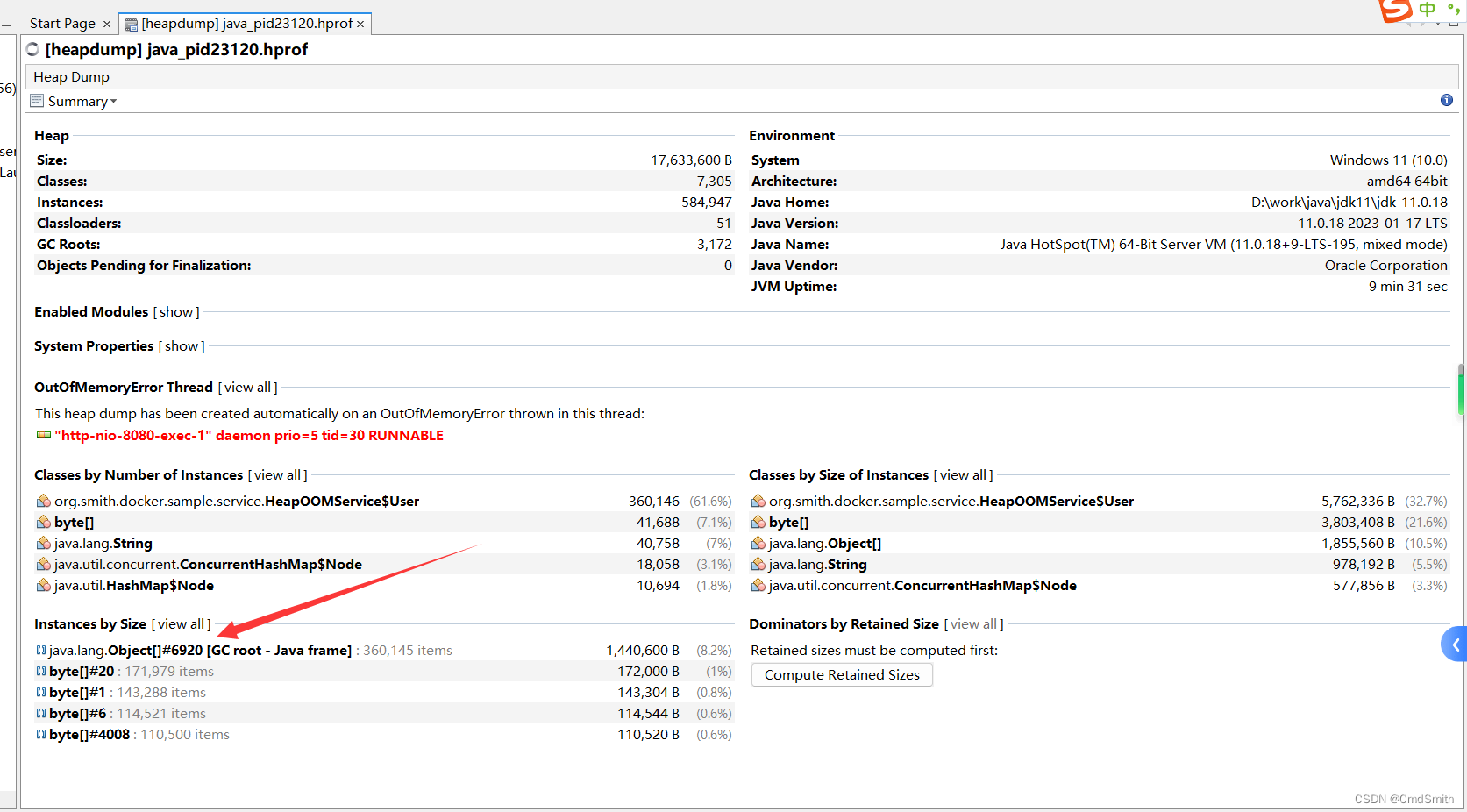Click the heap Size value 17,633,600 B

[691, 160]
